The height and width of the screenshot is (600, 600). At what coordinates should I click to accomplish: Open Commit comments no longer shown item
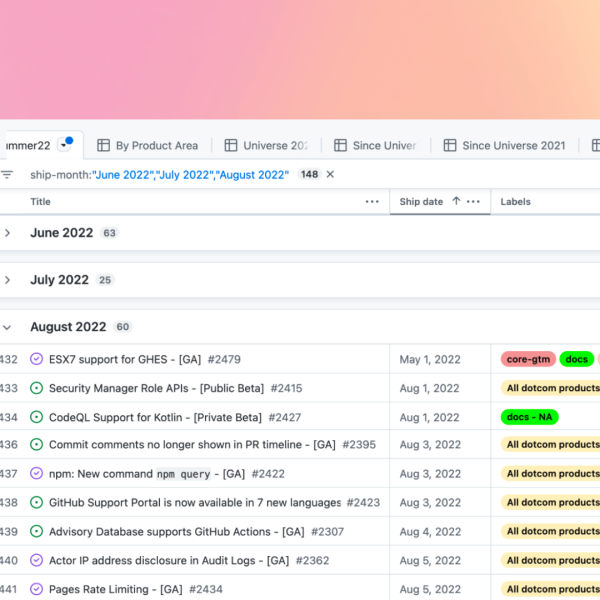coord(192,445)
